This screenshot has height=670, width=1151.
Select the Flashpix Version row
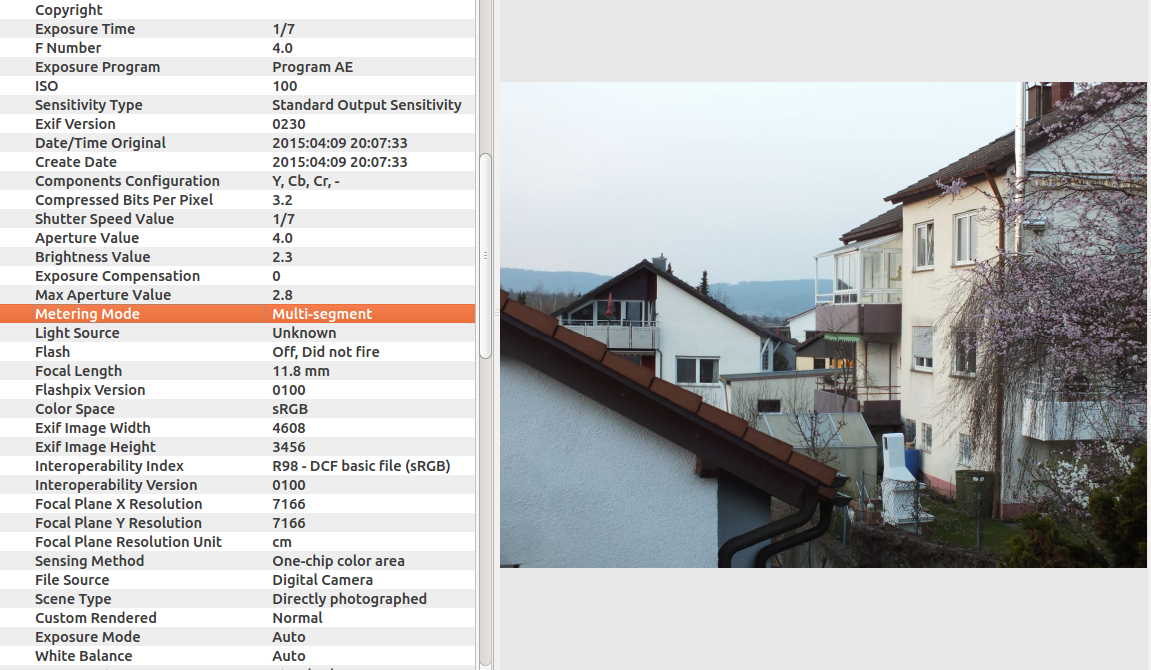click(x=238, y=390)
